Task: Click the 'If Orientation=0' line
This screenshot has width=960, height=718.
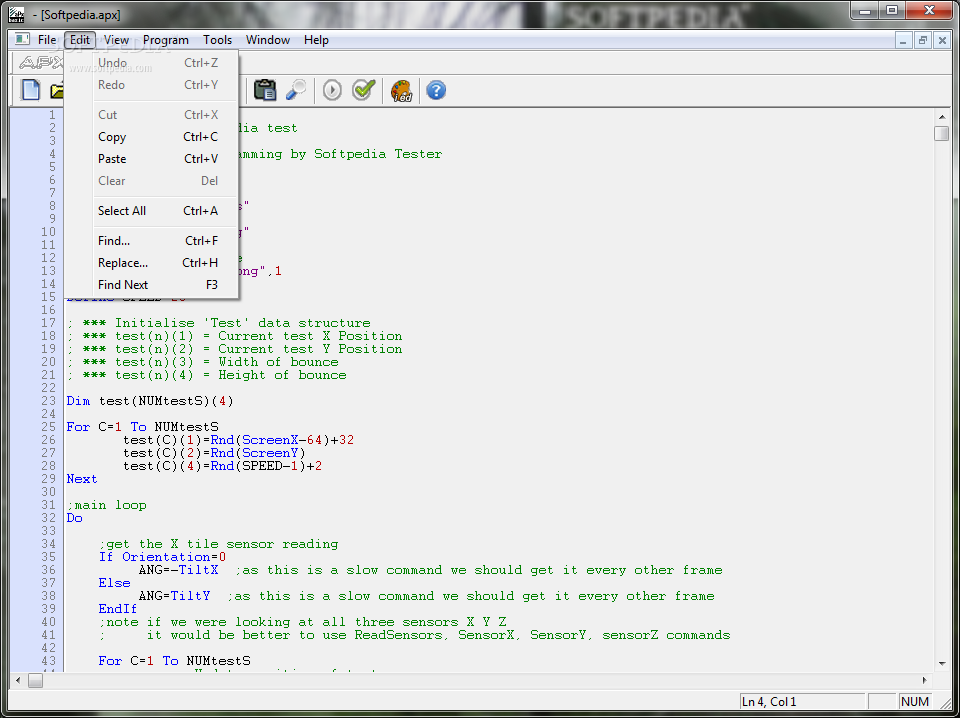Action: [162, 557]
